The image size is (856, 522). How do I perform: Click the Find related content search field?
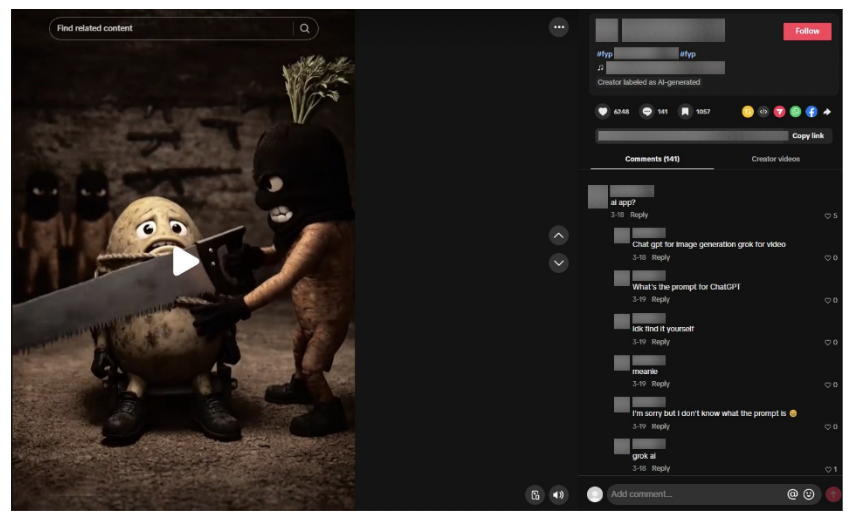pos(174,28)
